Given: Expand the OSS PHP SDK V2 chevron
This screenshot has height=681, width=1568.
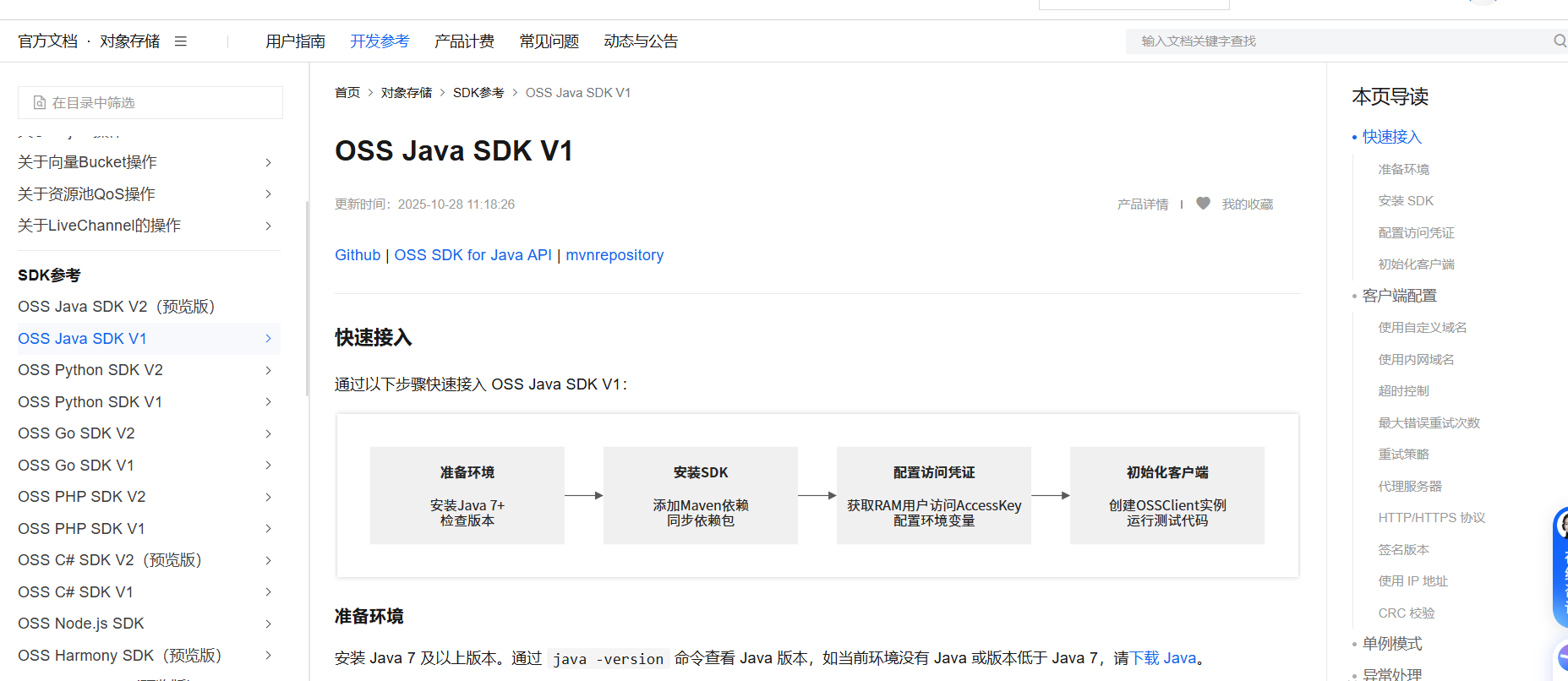Looking at the screenshot, I should 269,497.
